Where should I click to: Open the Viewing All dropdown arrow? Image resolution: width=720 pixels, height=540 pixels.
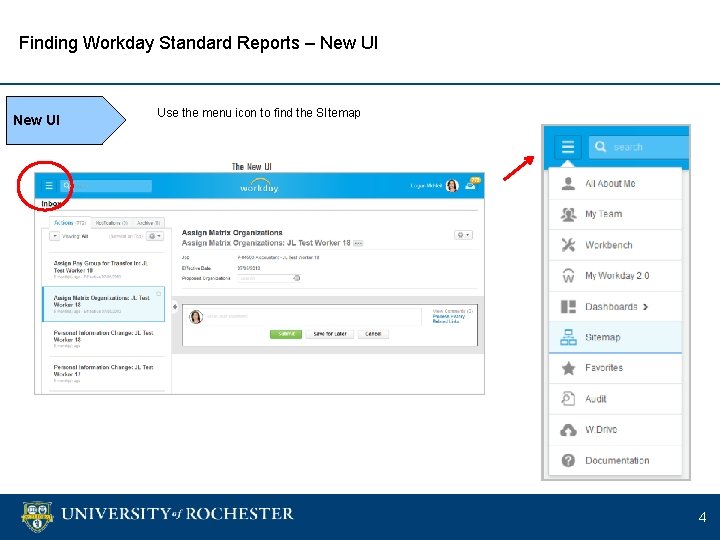55,236
